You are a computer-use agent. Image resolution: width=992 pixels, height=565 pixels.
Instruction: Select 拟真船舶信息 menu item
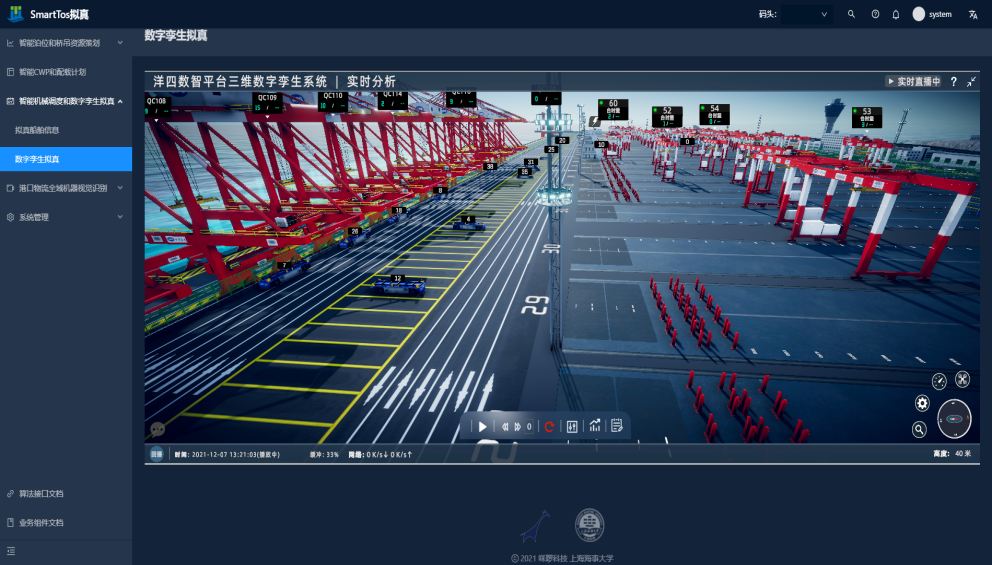point(37,130)
